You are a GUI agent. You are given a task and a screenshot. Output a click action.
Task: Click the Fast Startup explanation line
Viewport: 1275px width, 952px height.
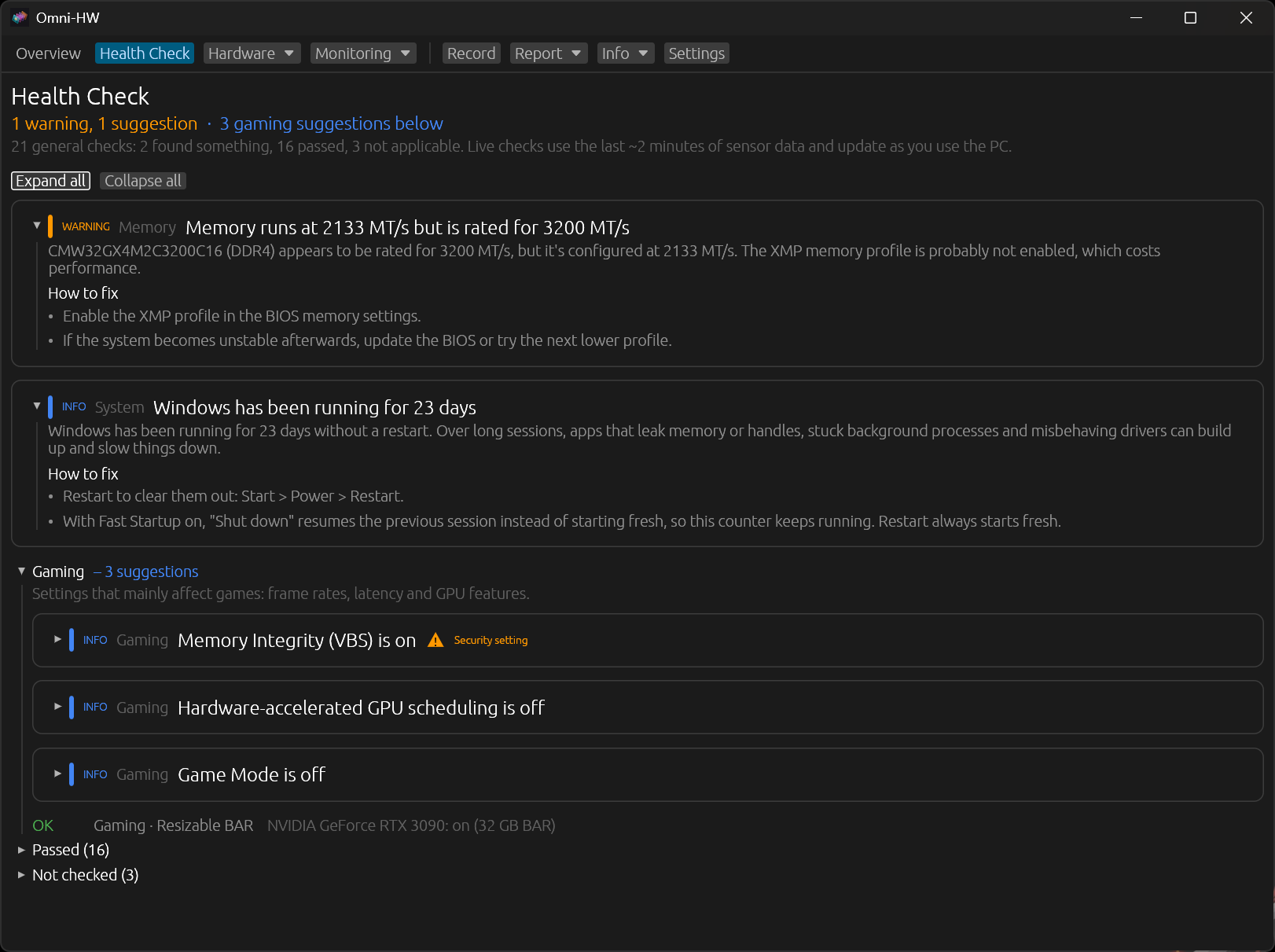(x=562, y=521)
